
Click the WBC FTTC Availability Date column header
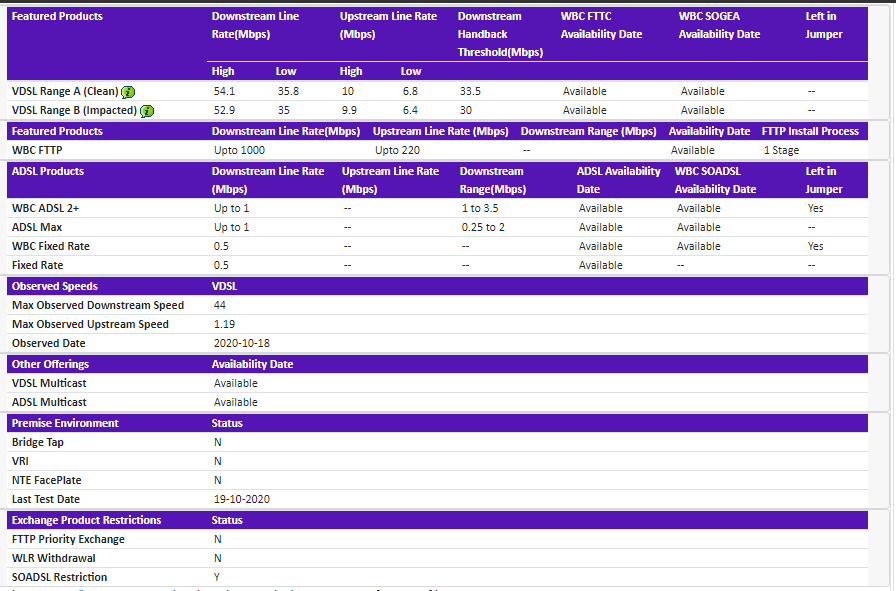(x=600, y=25)
